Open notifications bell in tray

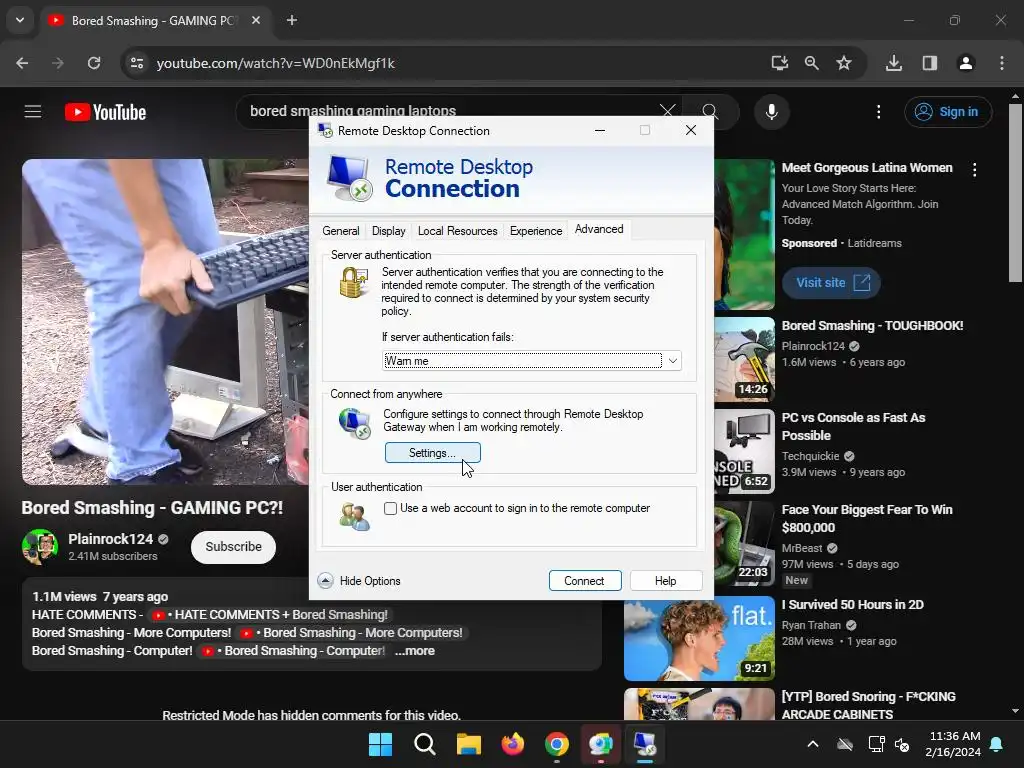coord(997,744)
